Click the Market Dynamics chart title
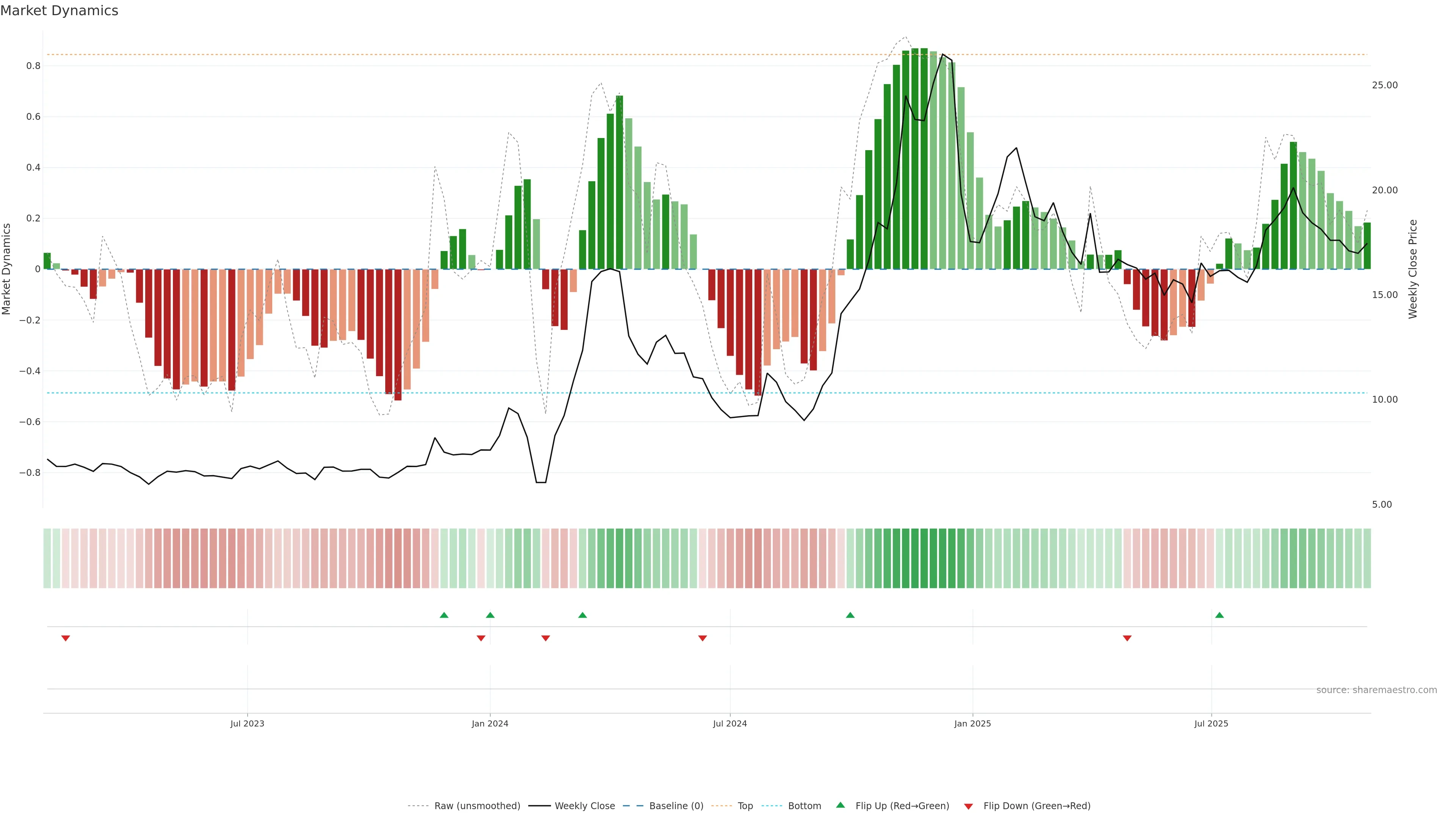 pyautogui.click(x=60, y=11)
